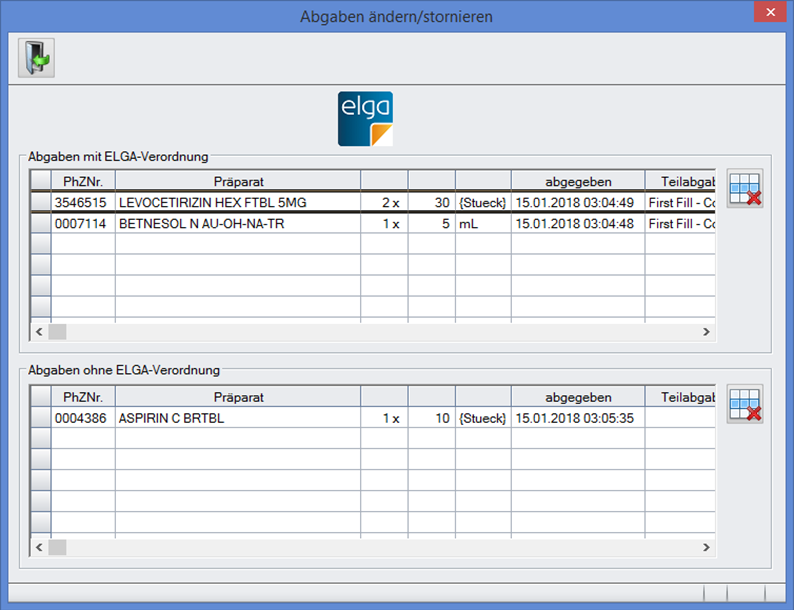Select the BETNESOL N AU-OH-NA-TR row
The height and width of the screenshot is (610, 795).
(x=237, y=224)
